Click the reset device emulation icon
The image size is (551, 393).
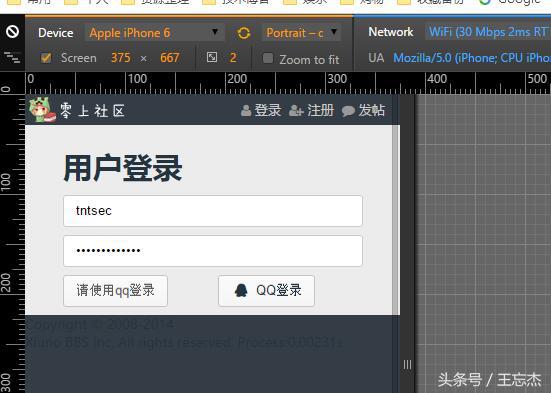tap(12, 32)
